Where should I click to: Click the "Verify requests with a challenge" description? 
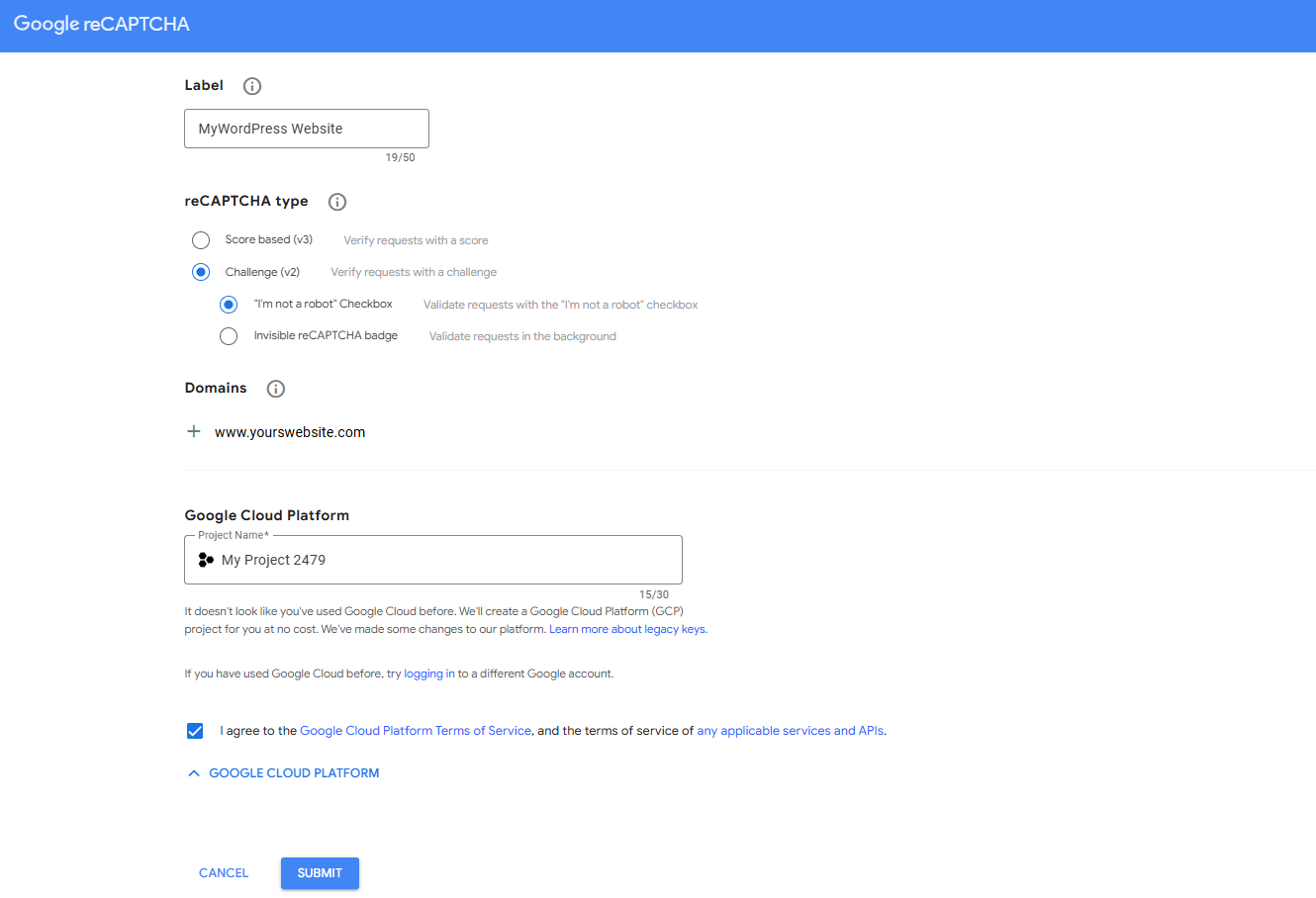(x=414, y=272)
